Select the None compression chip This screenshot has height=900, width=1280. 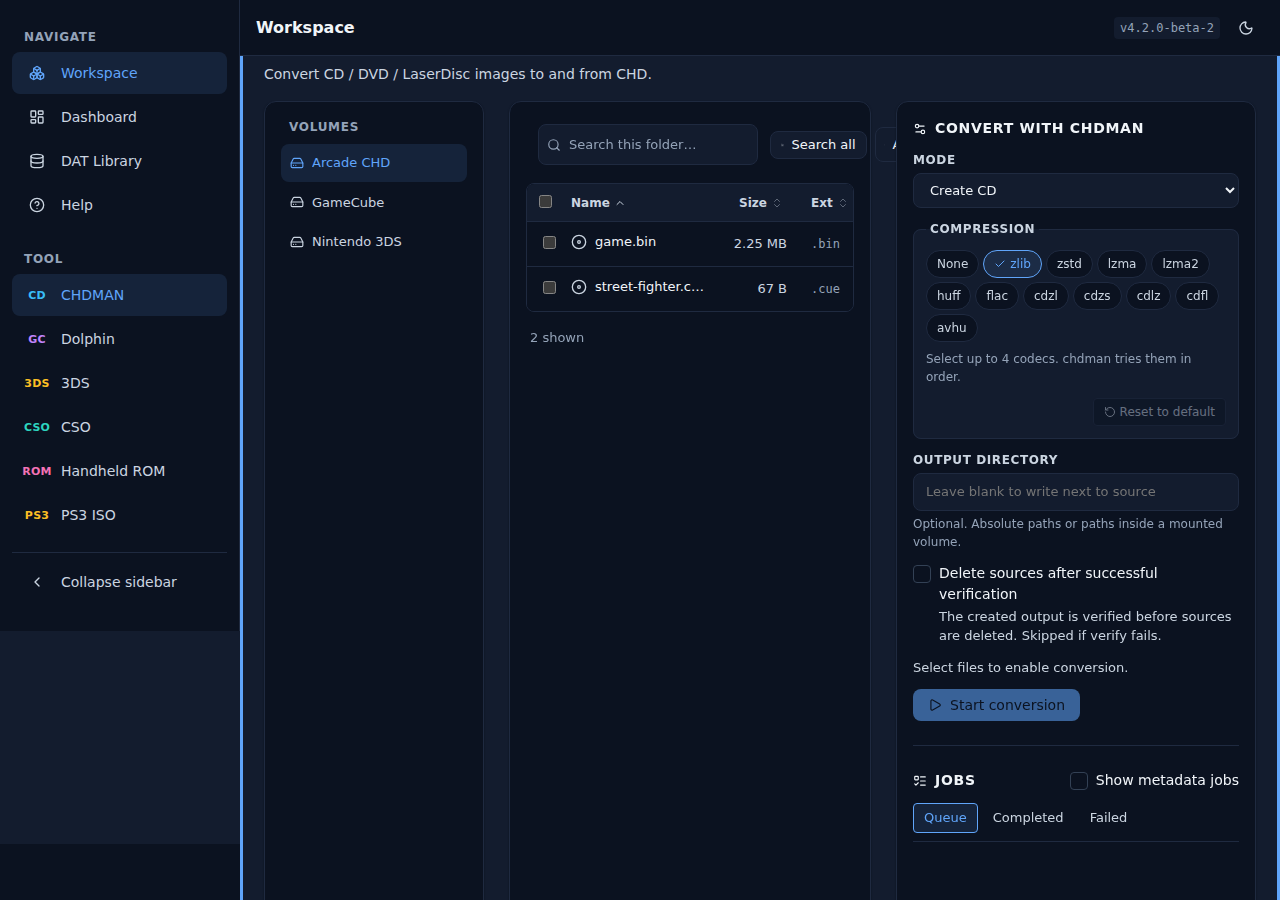952,264
